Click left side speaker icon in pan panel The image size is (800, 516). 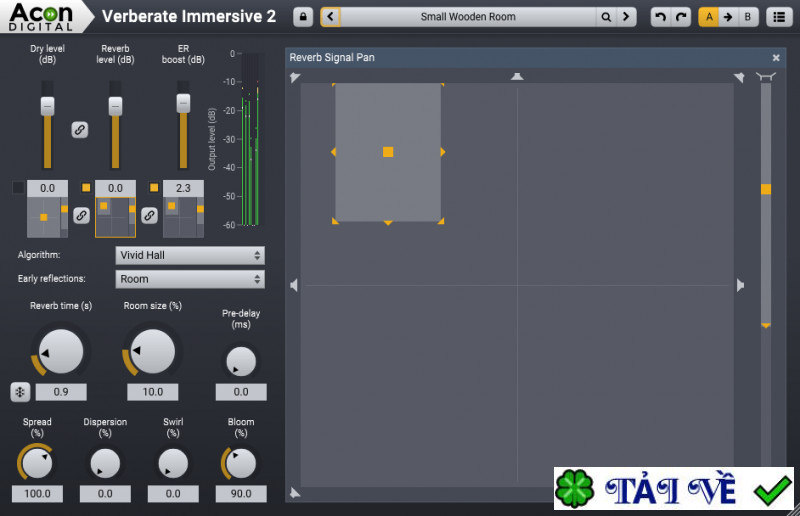(x=294, y=285)
